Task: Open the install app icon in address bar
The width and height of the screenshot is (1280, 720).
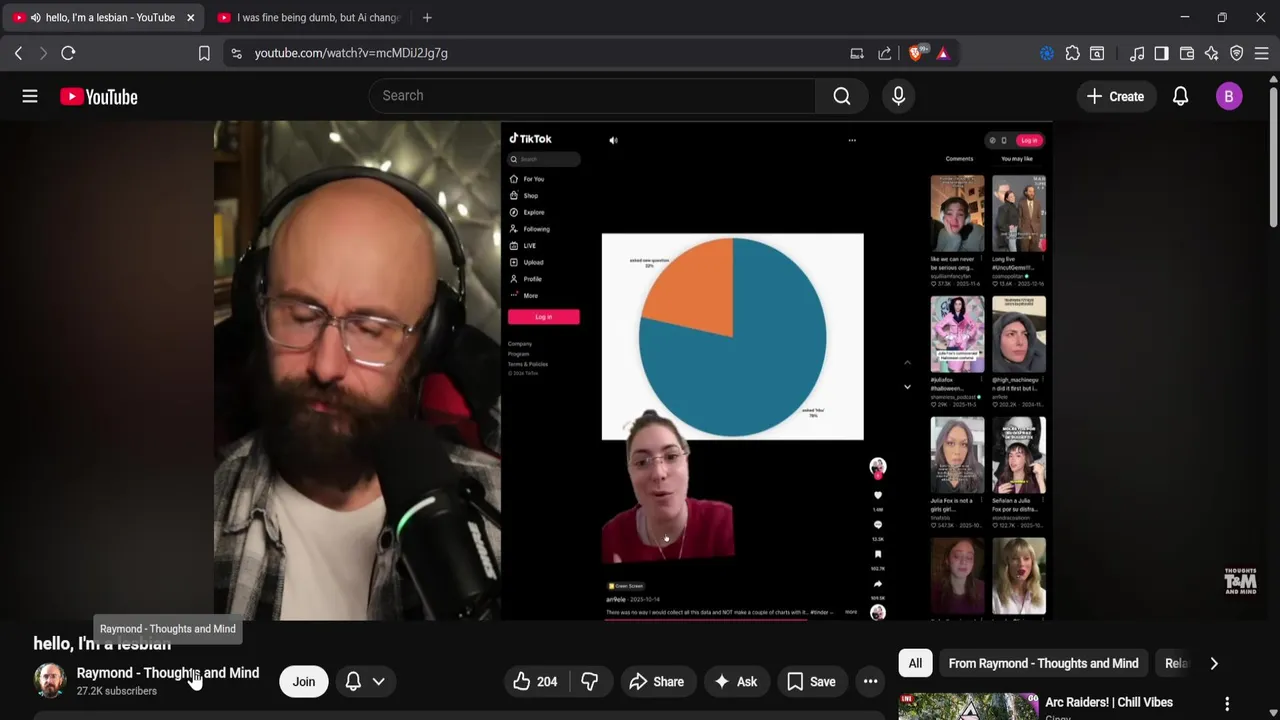Action: tap(857, 53)
